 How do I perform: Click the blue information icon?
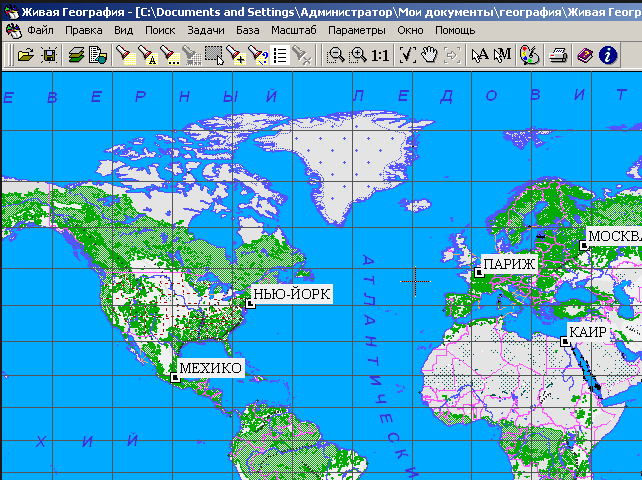click(x=607, y=55)
